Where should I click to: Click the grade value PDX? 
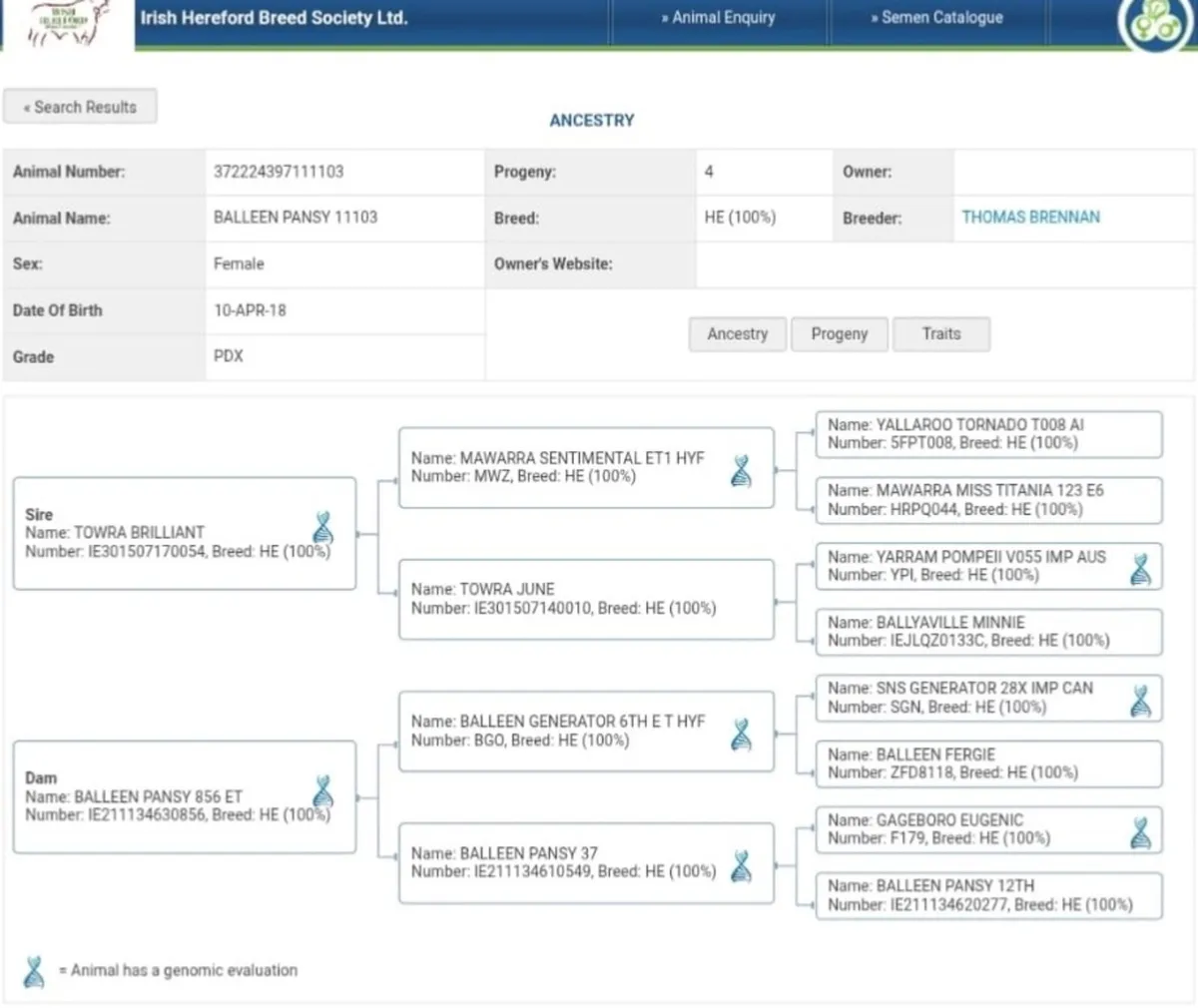[x=229, y=356]
